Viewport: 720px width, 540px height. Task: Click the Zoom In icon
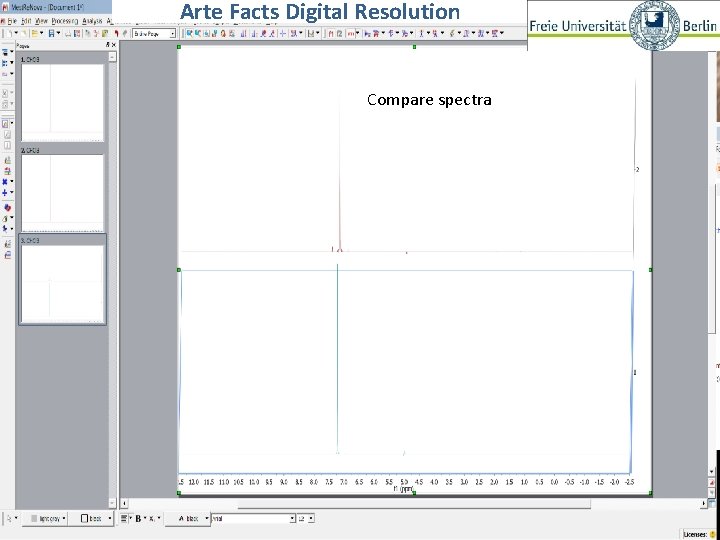point(189,34)
